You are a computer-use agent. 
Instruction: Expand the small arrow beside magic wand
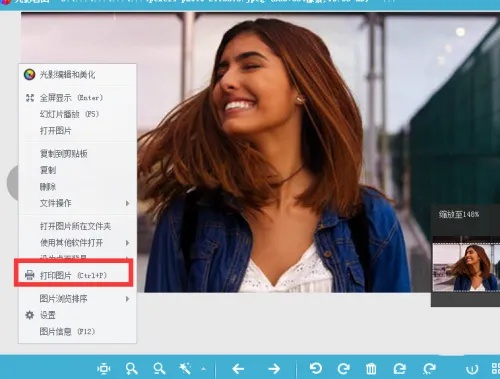pos(203,369)
